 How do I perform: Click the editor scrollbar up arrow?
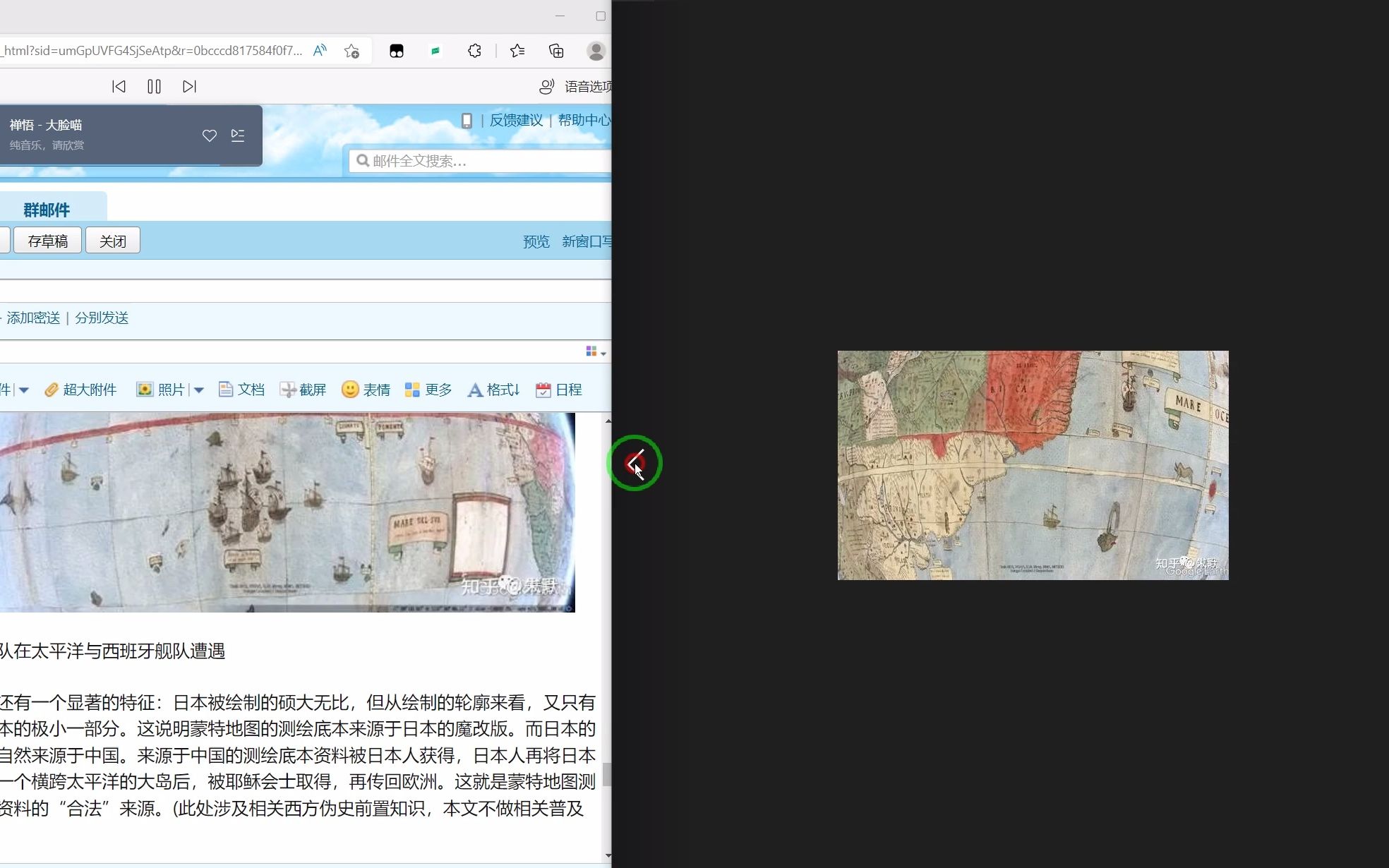[x=608, y=421]
